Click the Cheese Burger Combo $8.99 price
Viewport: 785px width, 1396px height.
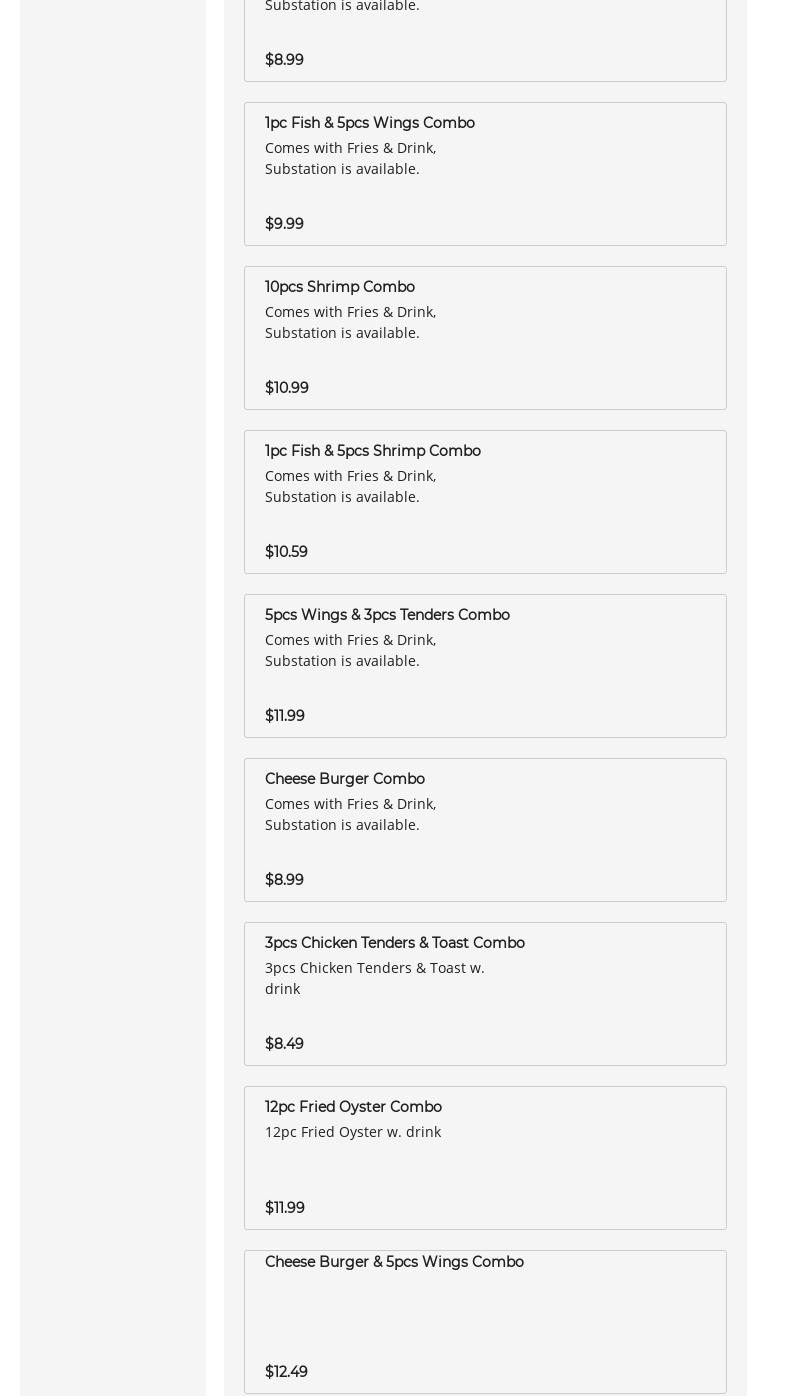point(284,880)
